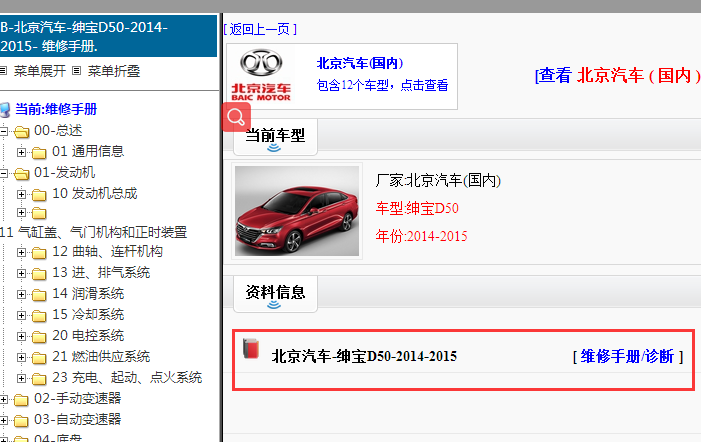
Task: Click the BAIC Motor logo
Action: 261,75
